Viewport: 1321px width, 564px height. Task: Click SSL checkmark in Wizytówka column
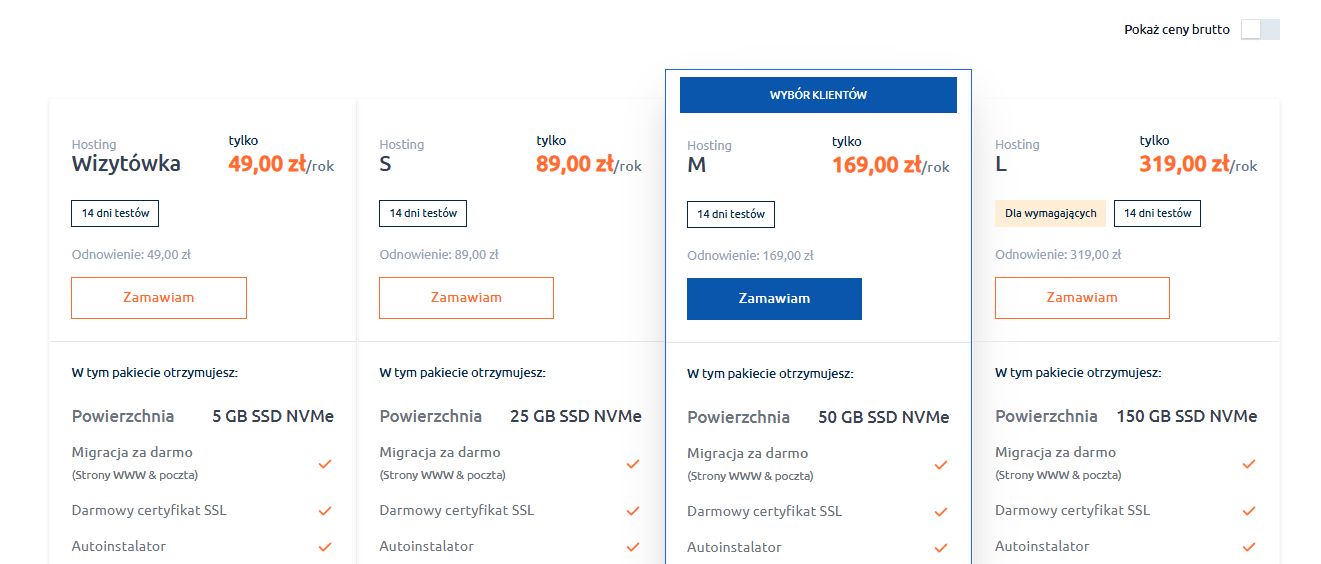click(325, 511)
